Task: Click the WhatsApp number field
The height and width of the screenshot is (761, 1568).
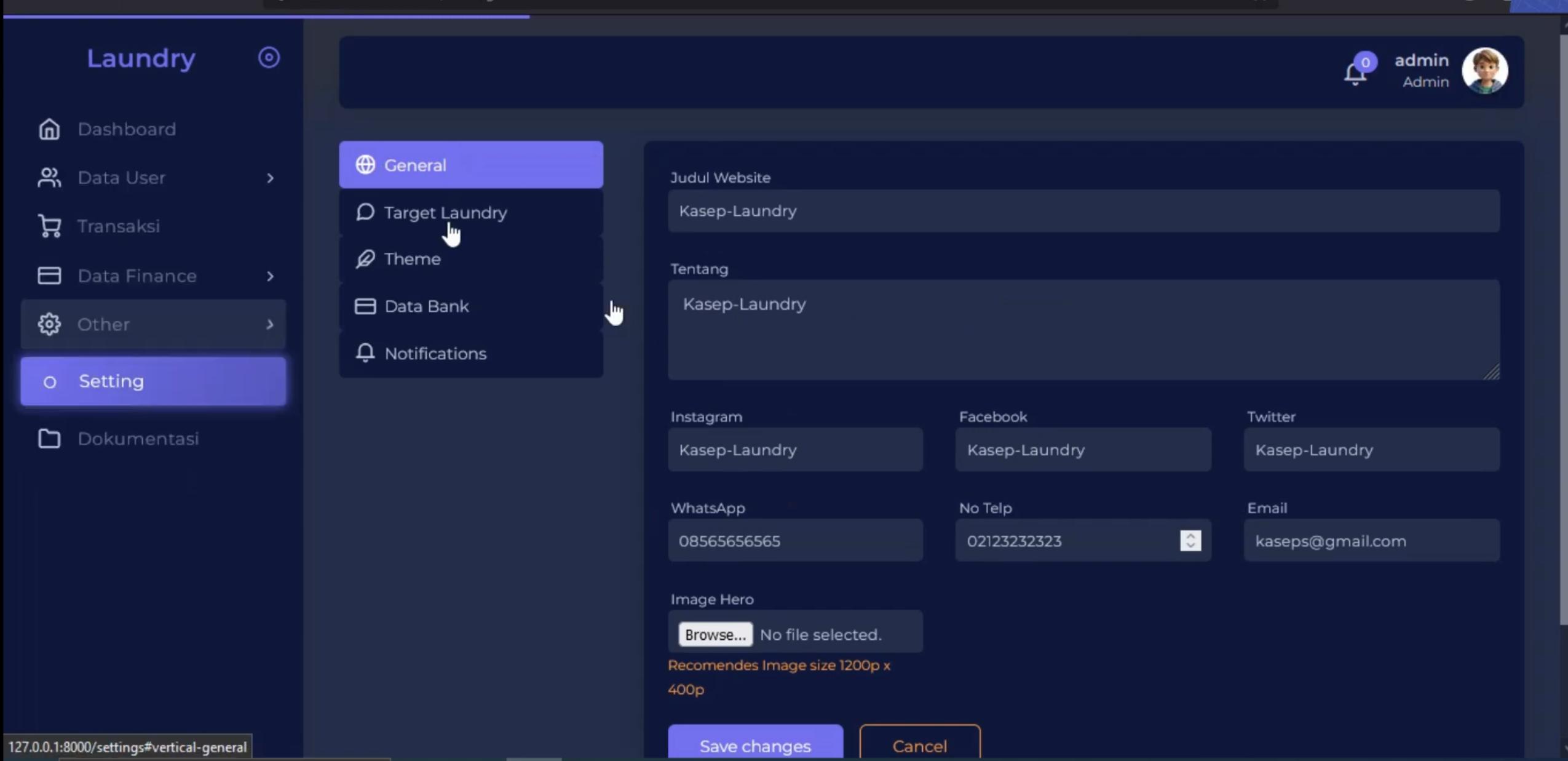Action: point(795,541)
